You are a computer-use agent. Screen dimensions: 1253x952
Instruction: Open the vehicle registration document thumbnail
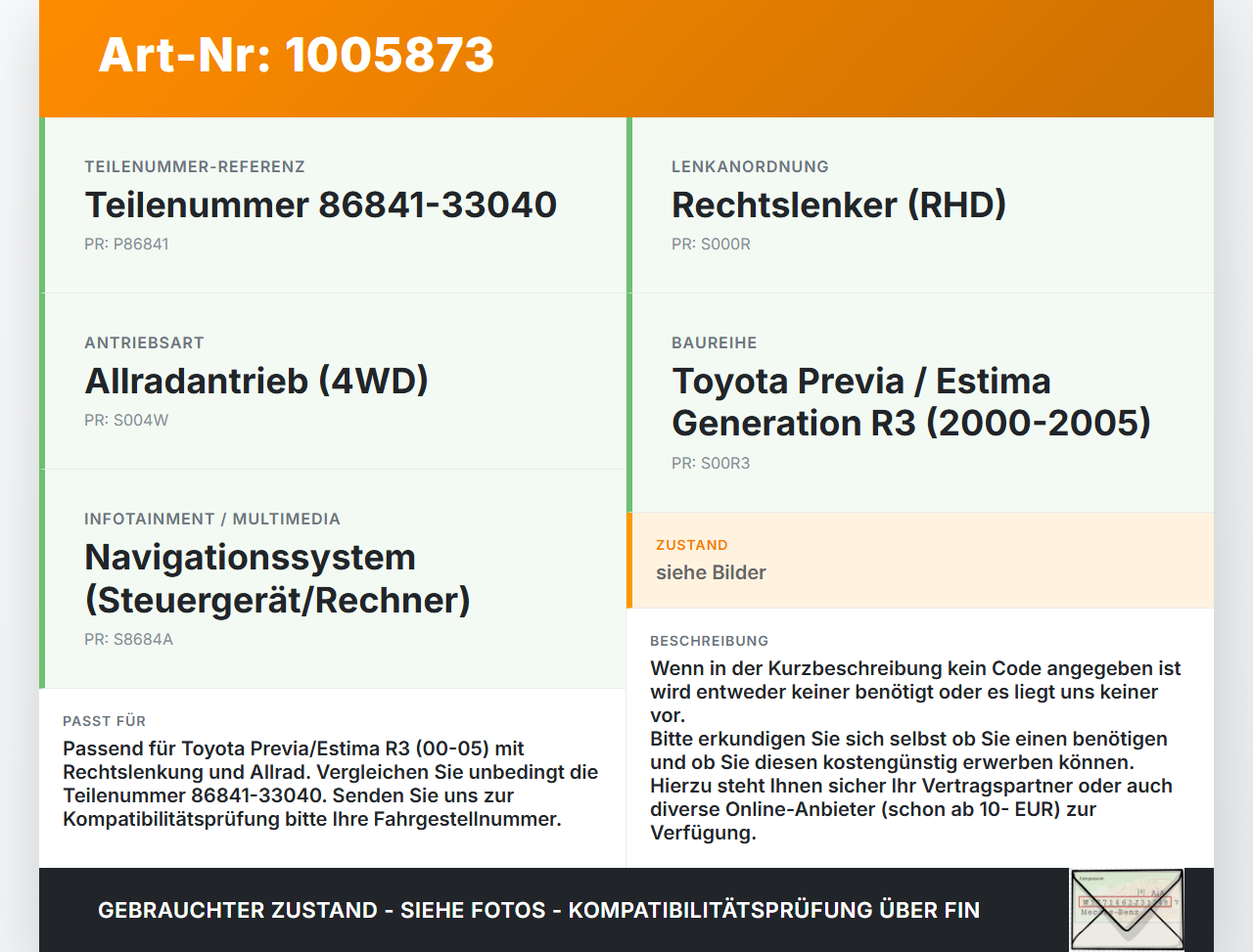click(1127, 909)
